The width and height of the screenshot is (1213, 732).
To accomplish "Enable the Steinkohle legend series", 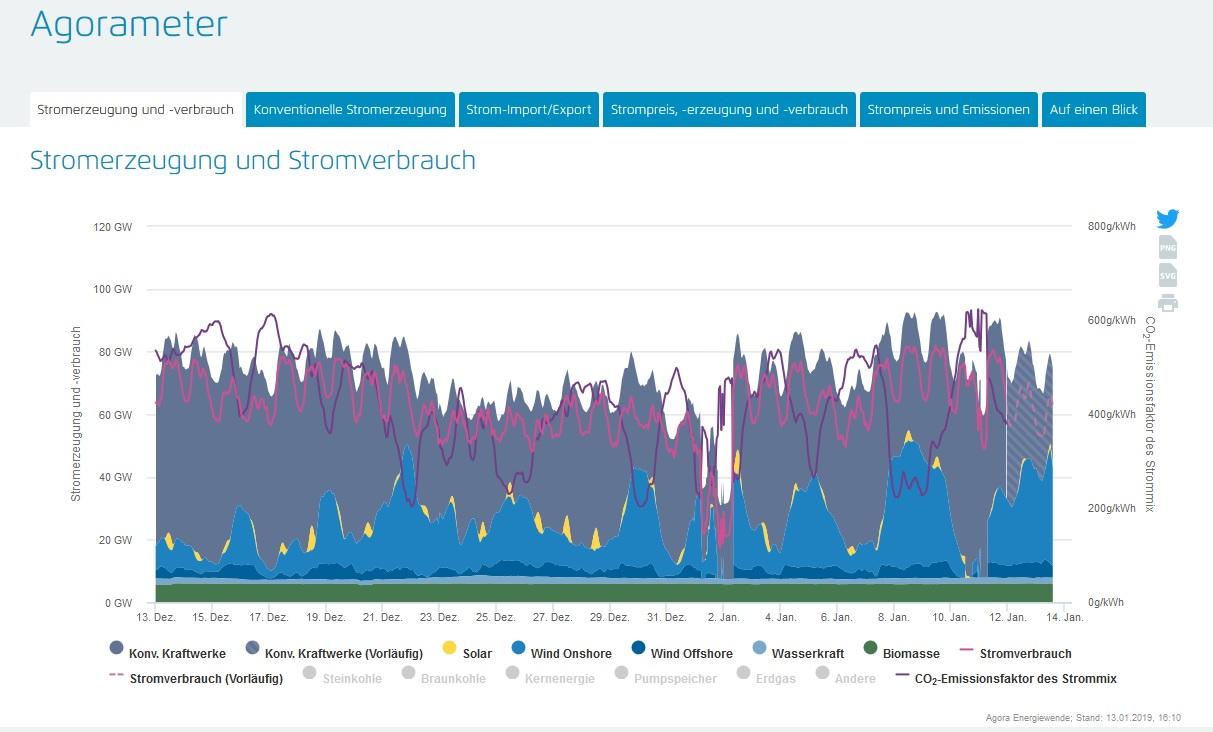I will tap(343, 678).
